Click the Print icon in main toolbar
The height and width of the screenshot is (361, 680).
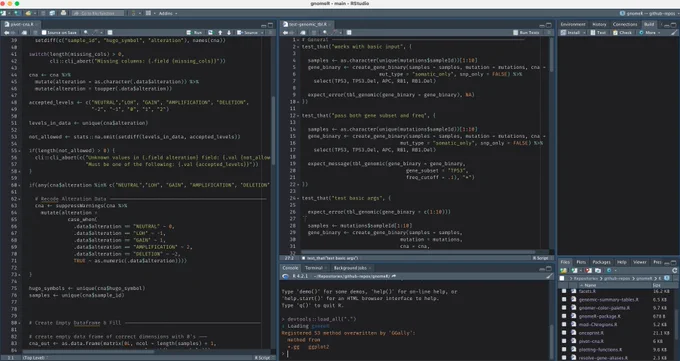click(x=63, y=13)
